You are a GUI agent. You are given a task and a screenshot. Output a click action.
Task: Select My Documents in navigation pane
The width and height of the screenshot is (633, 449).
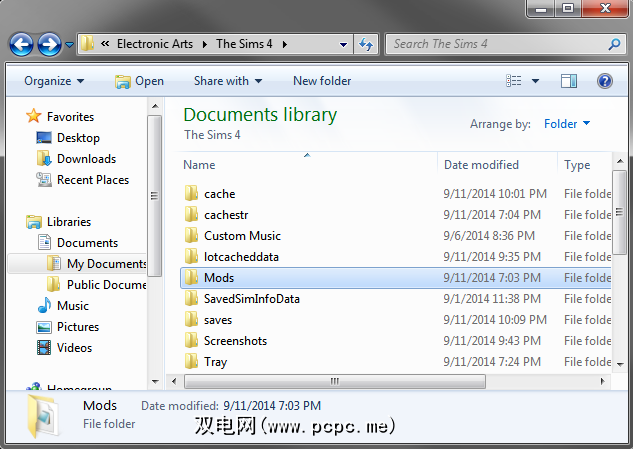77,264
